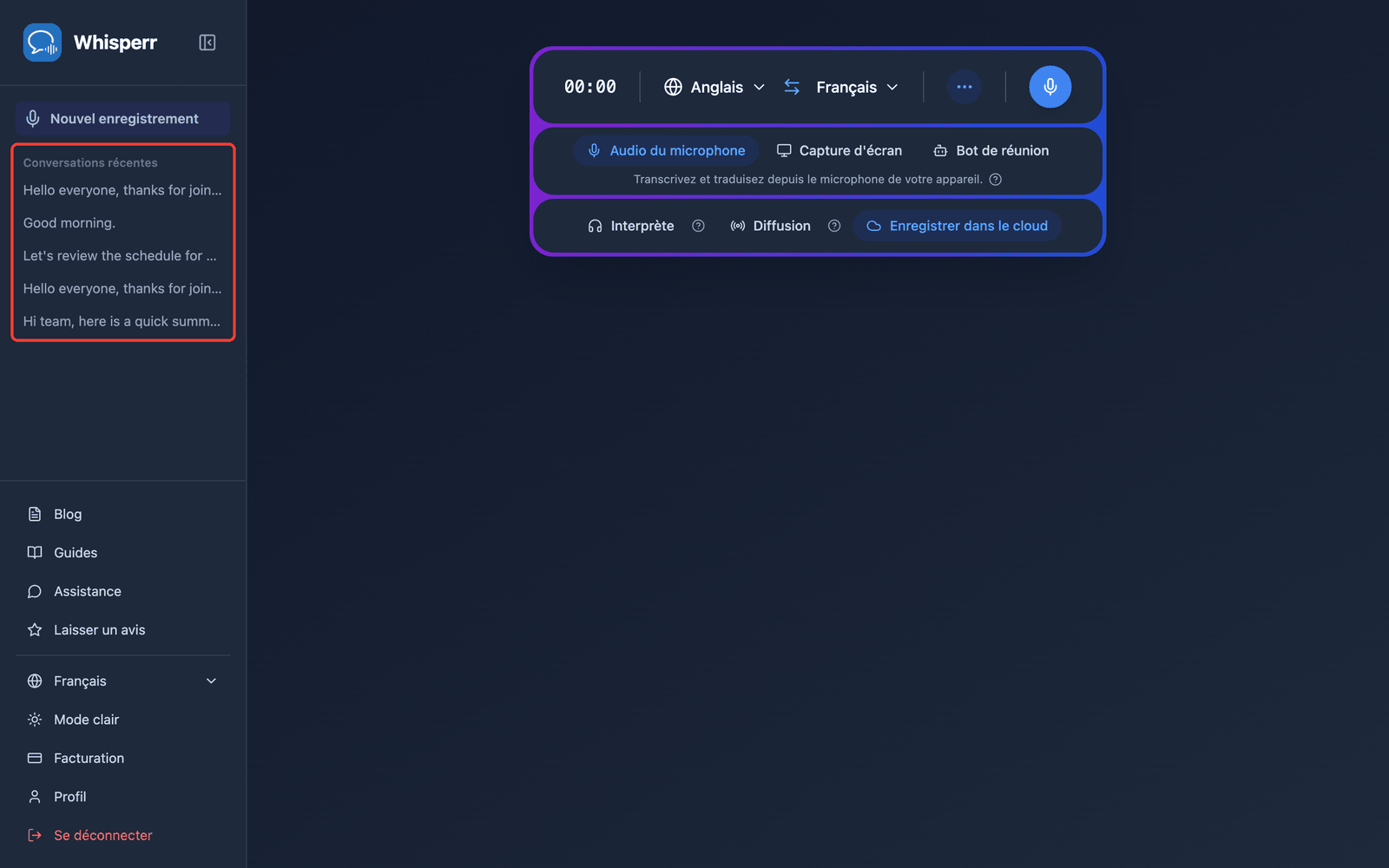Click the robot icon for Bot de réunion
The height and width of the screenshot is (868, 1389).
[940, 151]
